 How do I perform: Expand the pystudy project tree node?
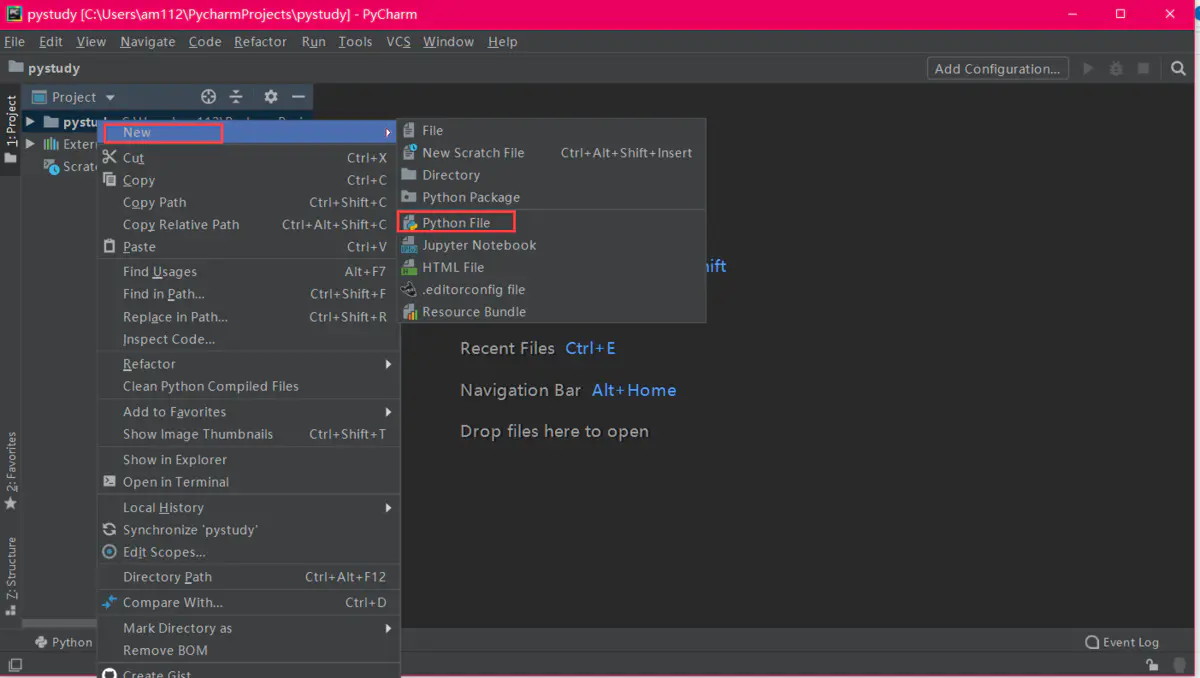(x=30, y=122)
